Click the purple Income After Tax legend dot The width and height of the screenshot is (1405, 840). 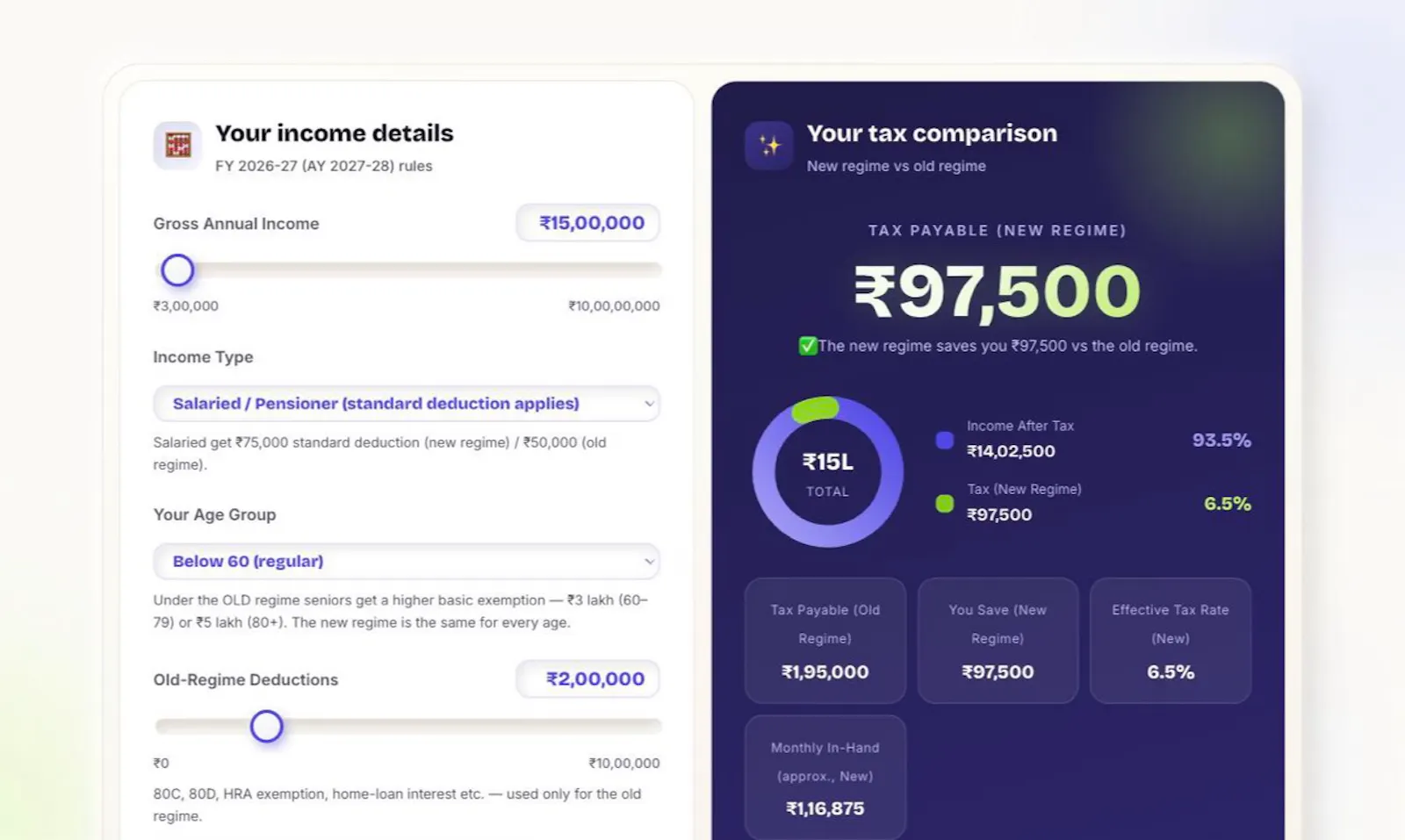[x=945, y=440]
